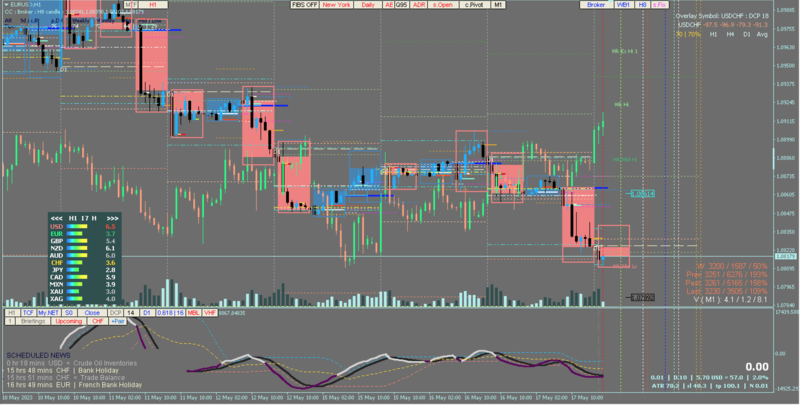800x405 pixels.
Task: Click the CHF Trade Balance news row
Action: point(65,377)
